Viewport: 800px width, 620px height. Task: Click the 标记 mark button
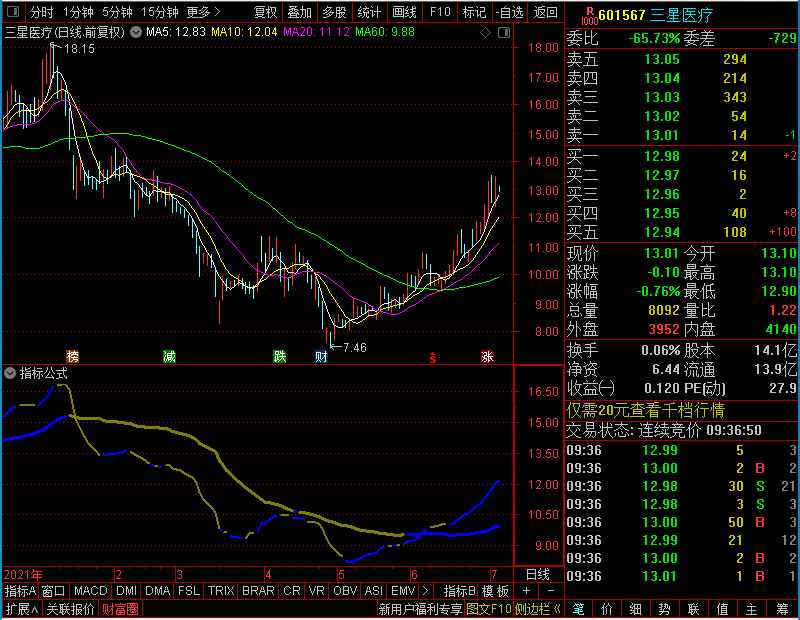474,12
